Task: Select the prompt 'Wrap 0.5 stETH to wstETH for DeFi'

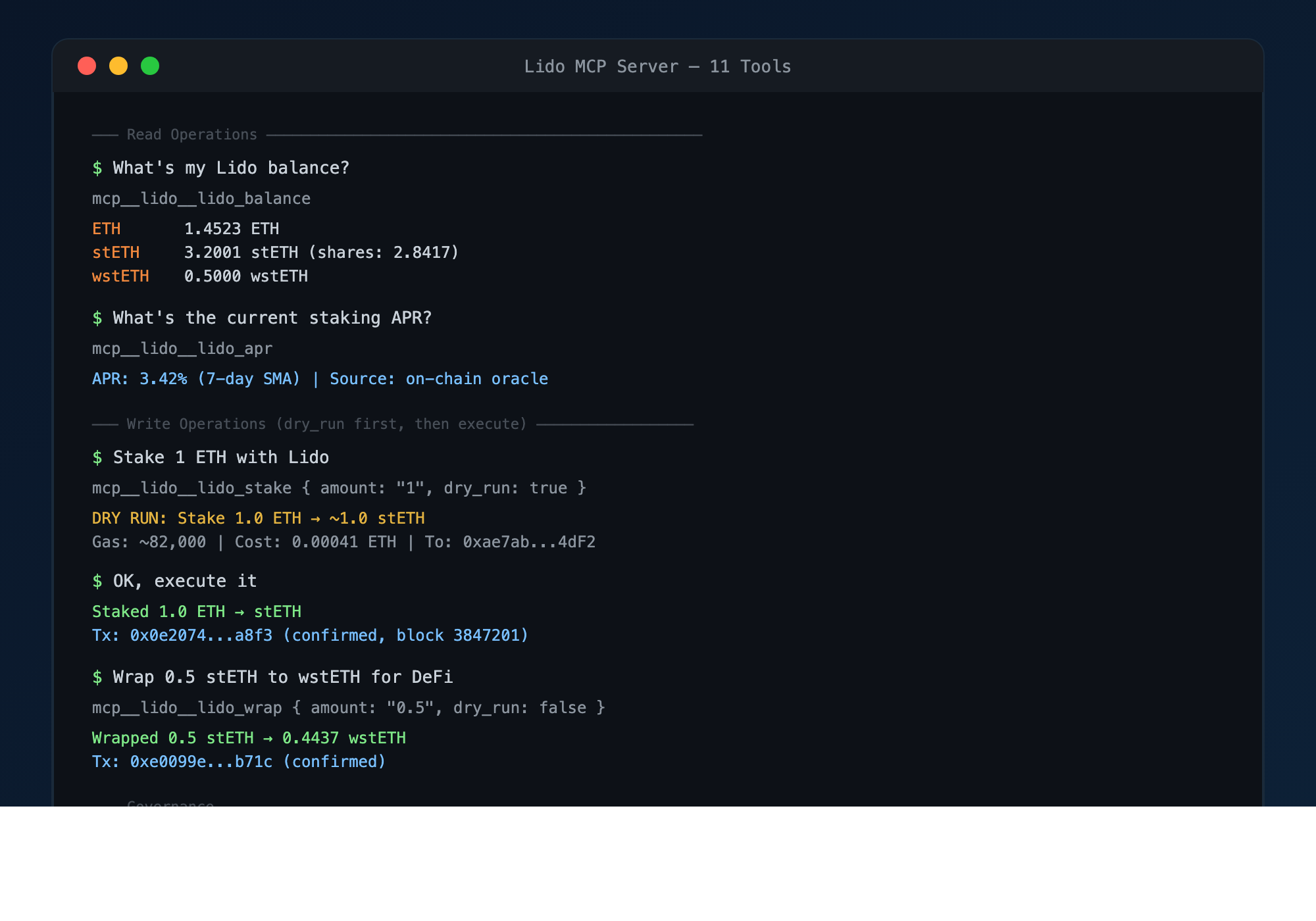Action: click(283, 677)
